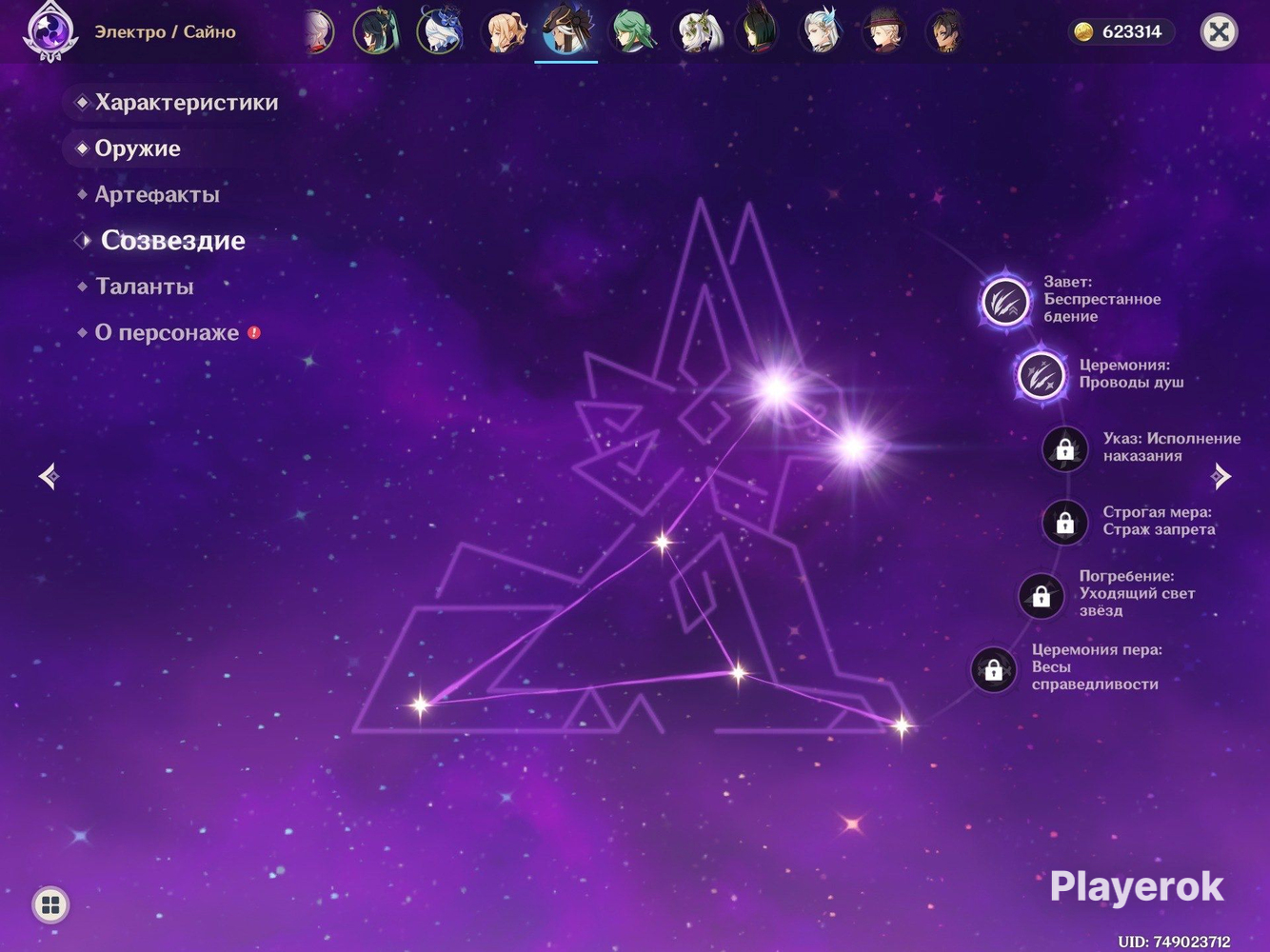Viewport: 1270px width, 952px height.
Task: Click the Электро / Сайно title
Action: point(165,31)
